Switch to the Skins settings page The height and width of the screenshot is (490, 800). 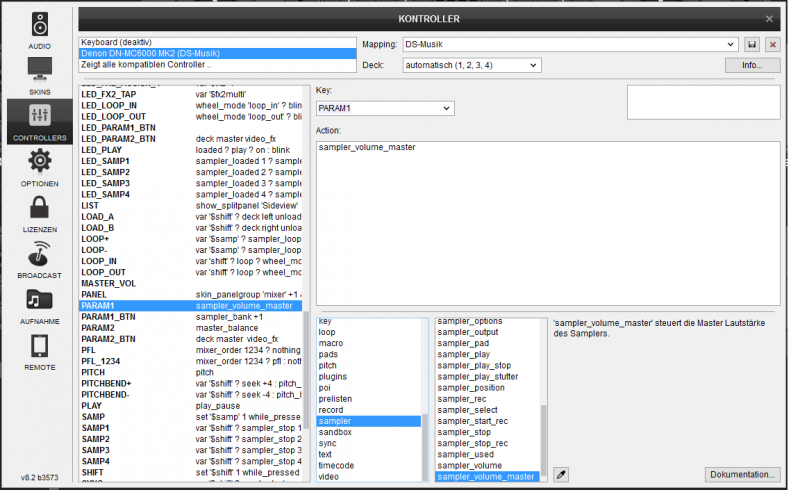[x=39, y=75]
